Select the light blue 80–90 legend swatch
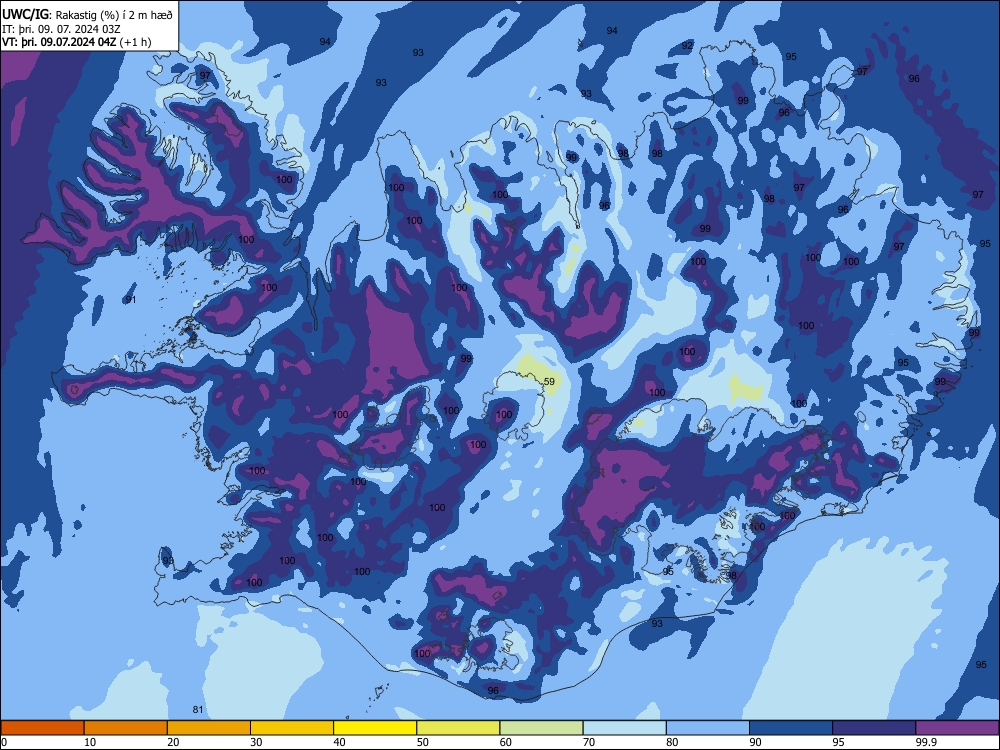This screenshot has height=750, width=1000. click(708, 728)
